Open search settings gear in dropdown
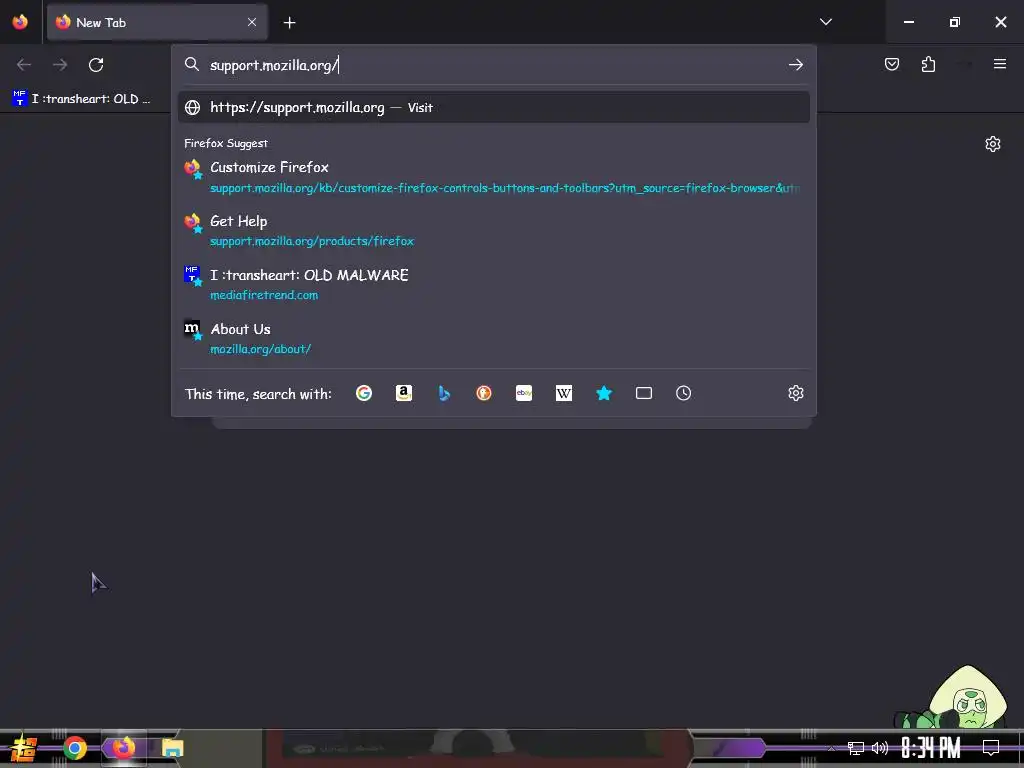 pyautogui.click(x=795, y=393)
